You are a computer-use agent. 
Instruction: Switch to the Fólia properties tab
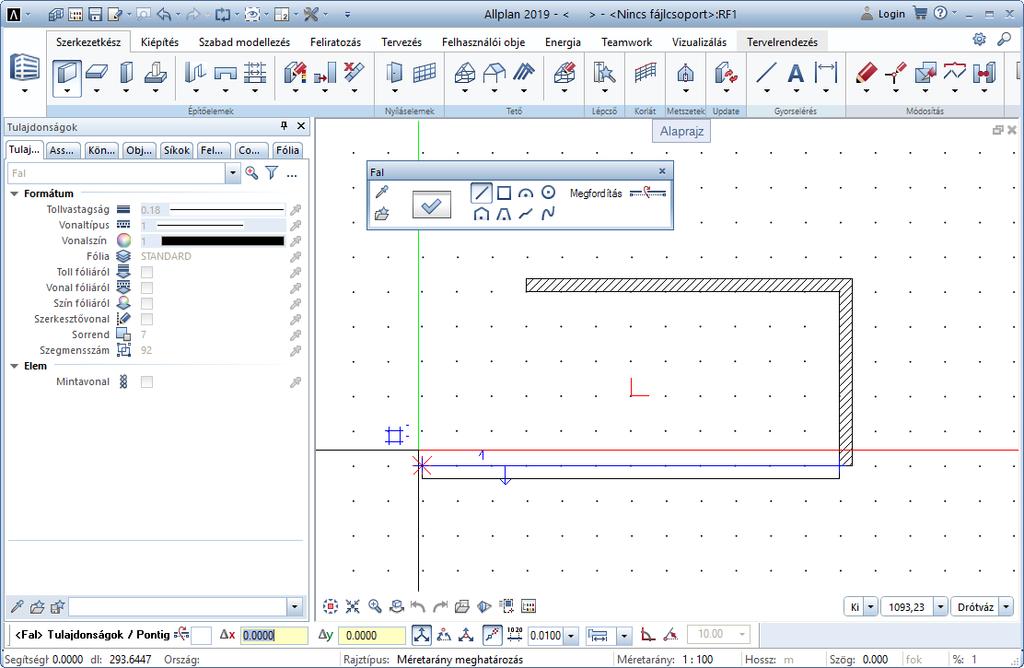287,150
